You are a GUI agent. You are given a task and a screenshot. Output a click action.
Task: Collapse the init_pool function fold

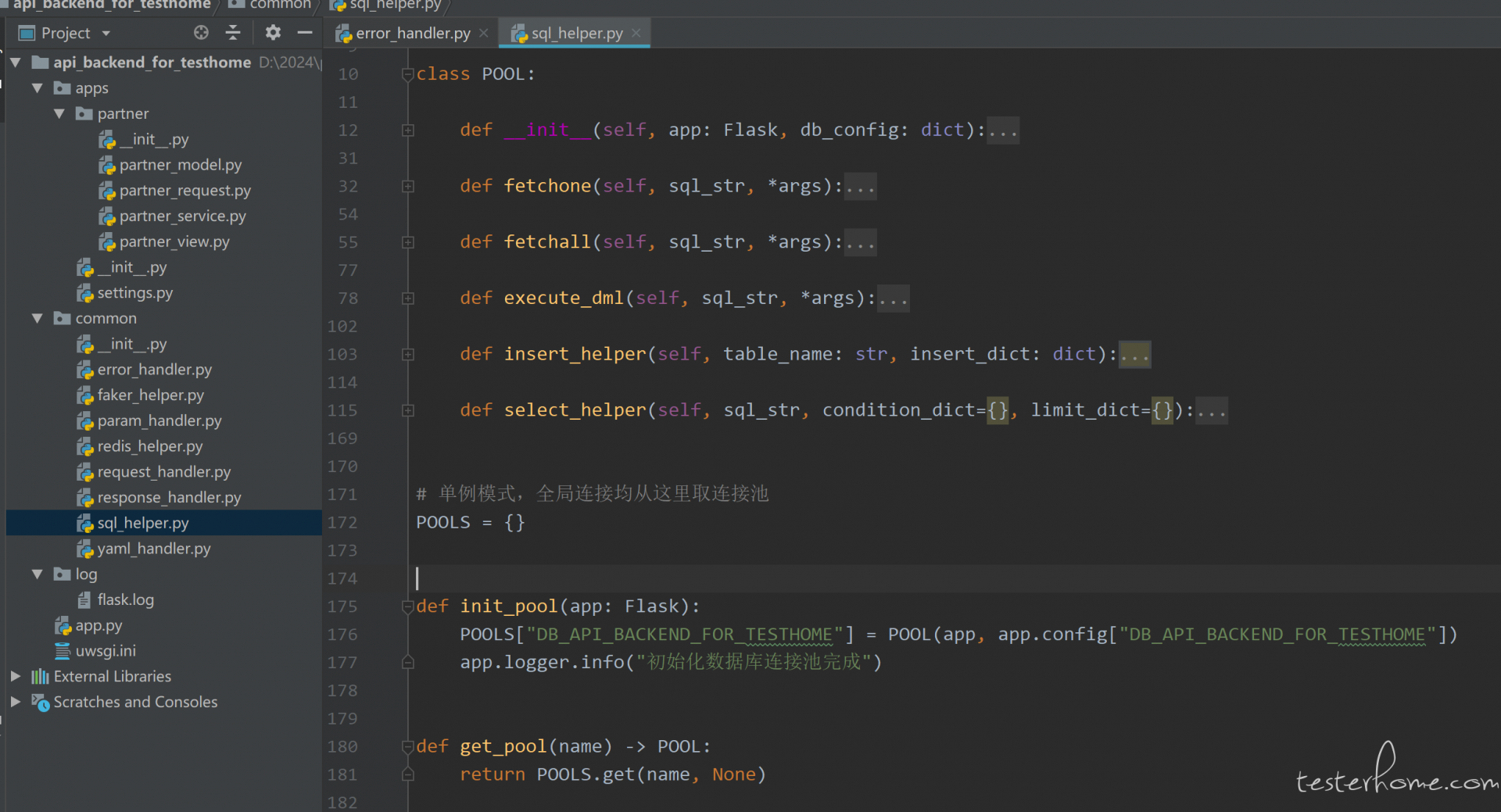[407, 606]
